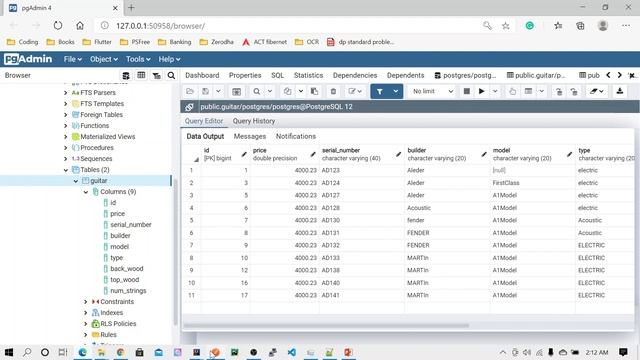The width and height of the screenshot is (640, 360).
Task: Open the Edit pencil dropdown button
Action: coord(355,91)
